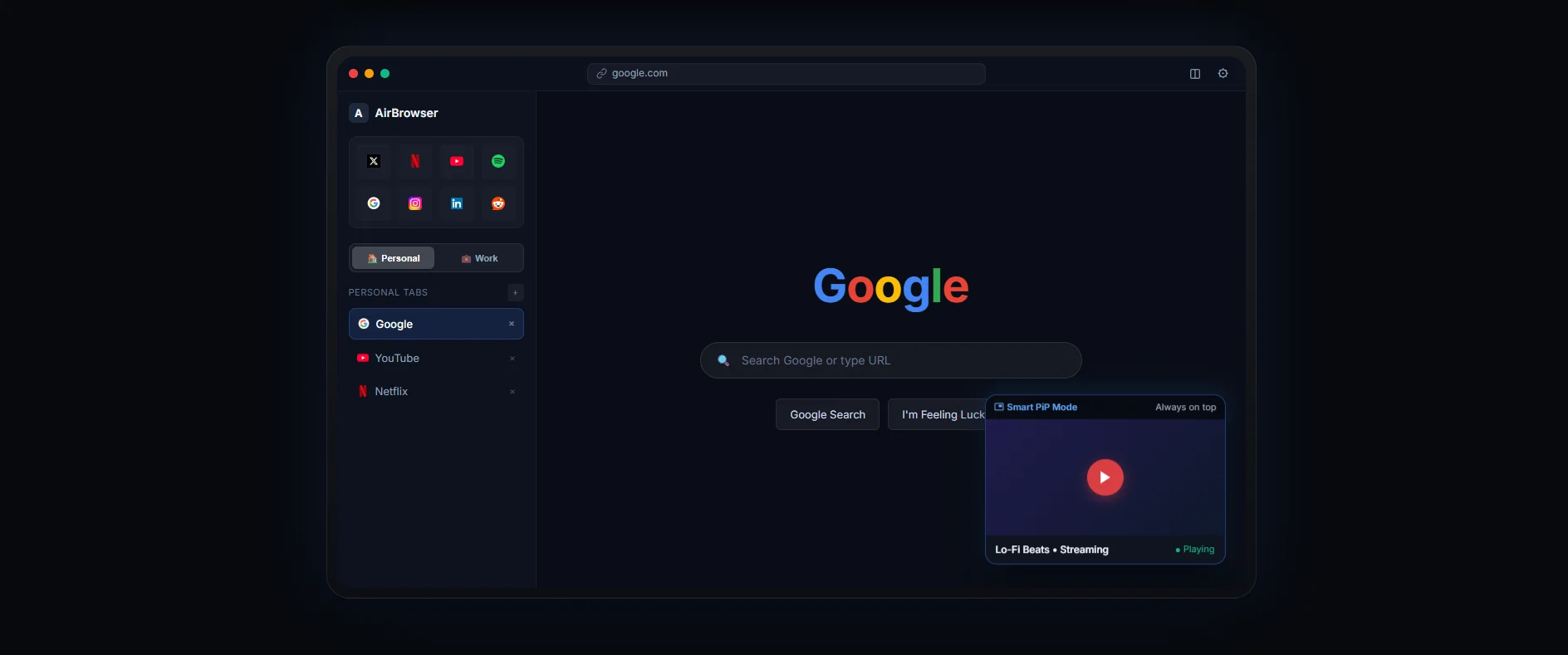Click the Google Search button
1568x655 pixels.
[x=827, y=414]
